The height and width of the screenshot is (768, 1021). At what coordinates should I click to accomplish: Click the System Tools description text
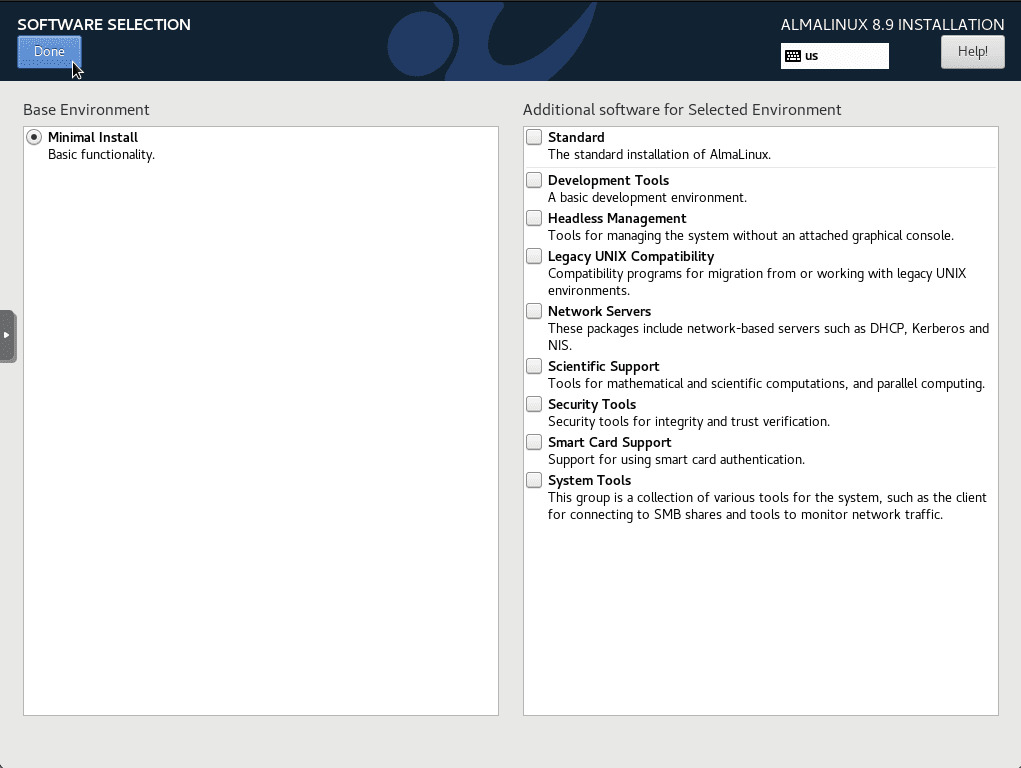(767, 506)
